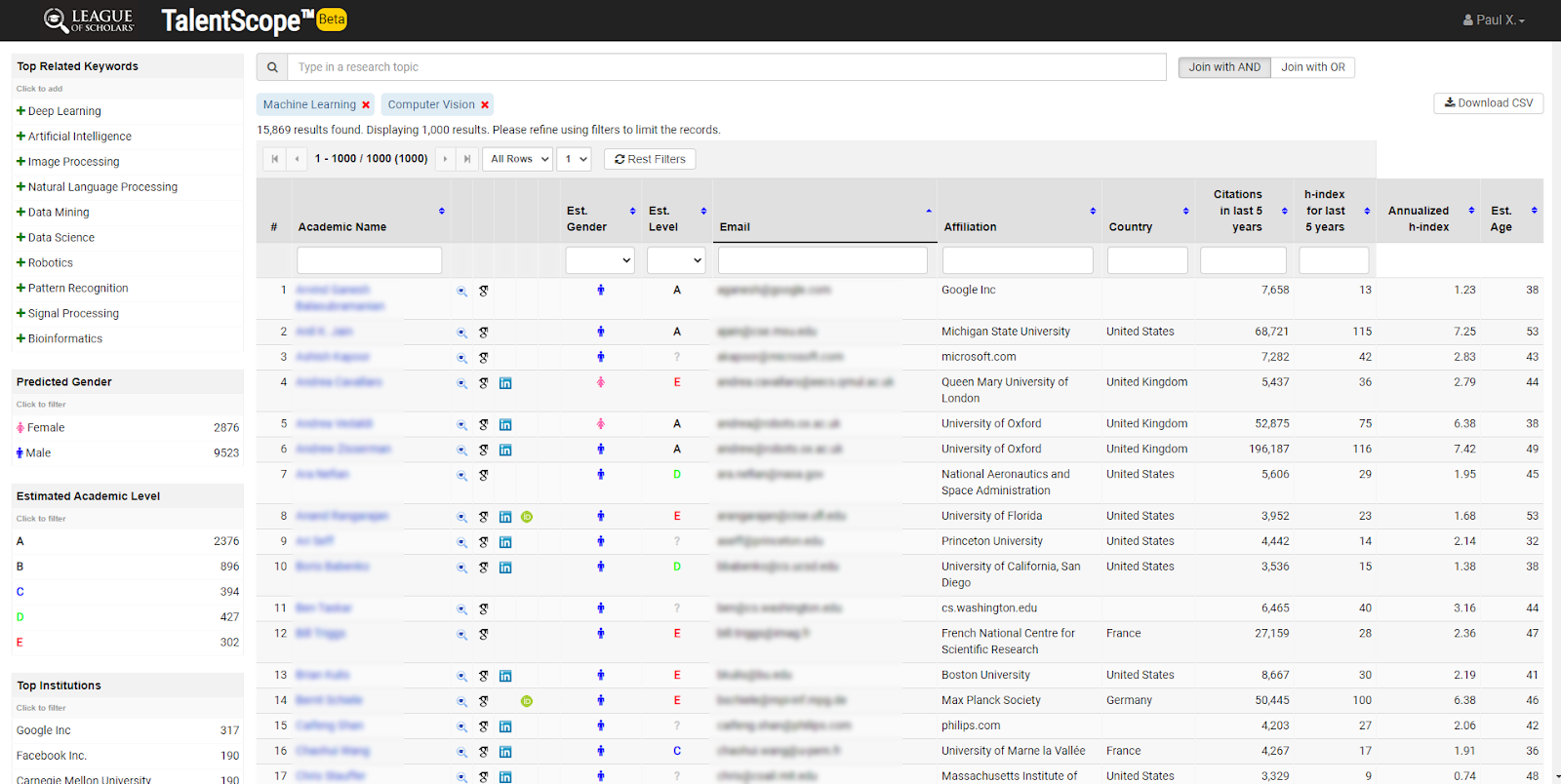Go to the last page of results

point(467,159)
